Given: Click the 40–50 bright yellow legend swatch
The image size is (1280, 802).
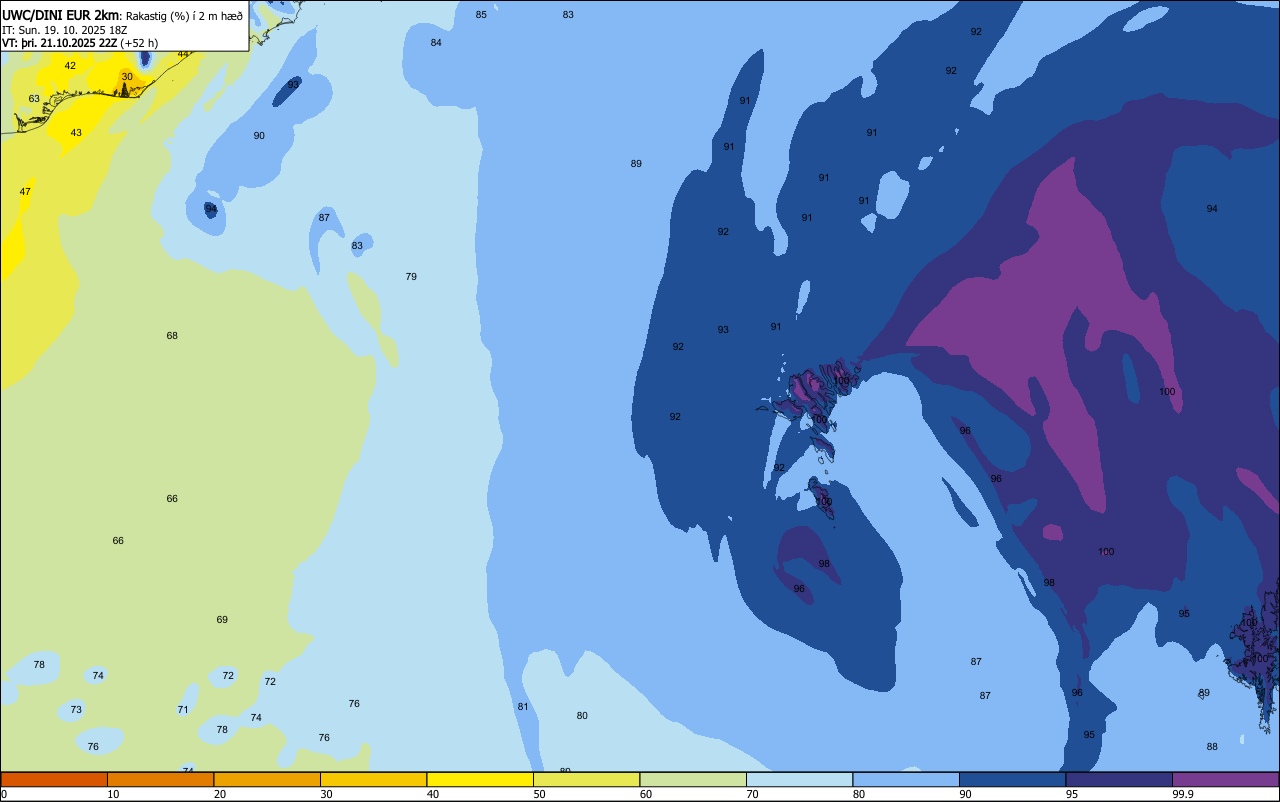Looking at the screenshot, I should point(480,779).
